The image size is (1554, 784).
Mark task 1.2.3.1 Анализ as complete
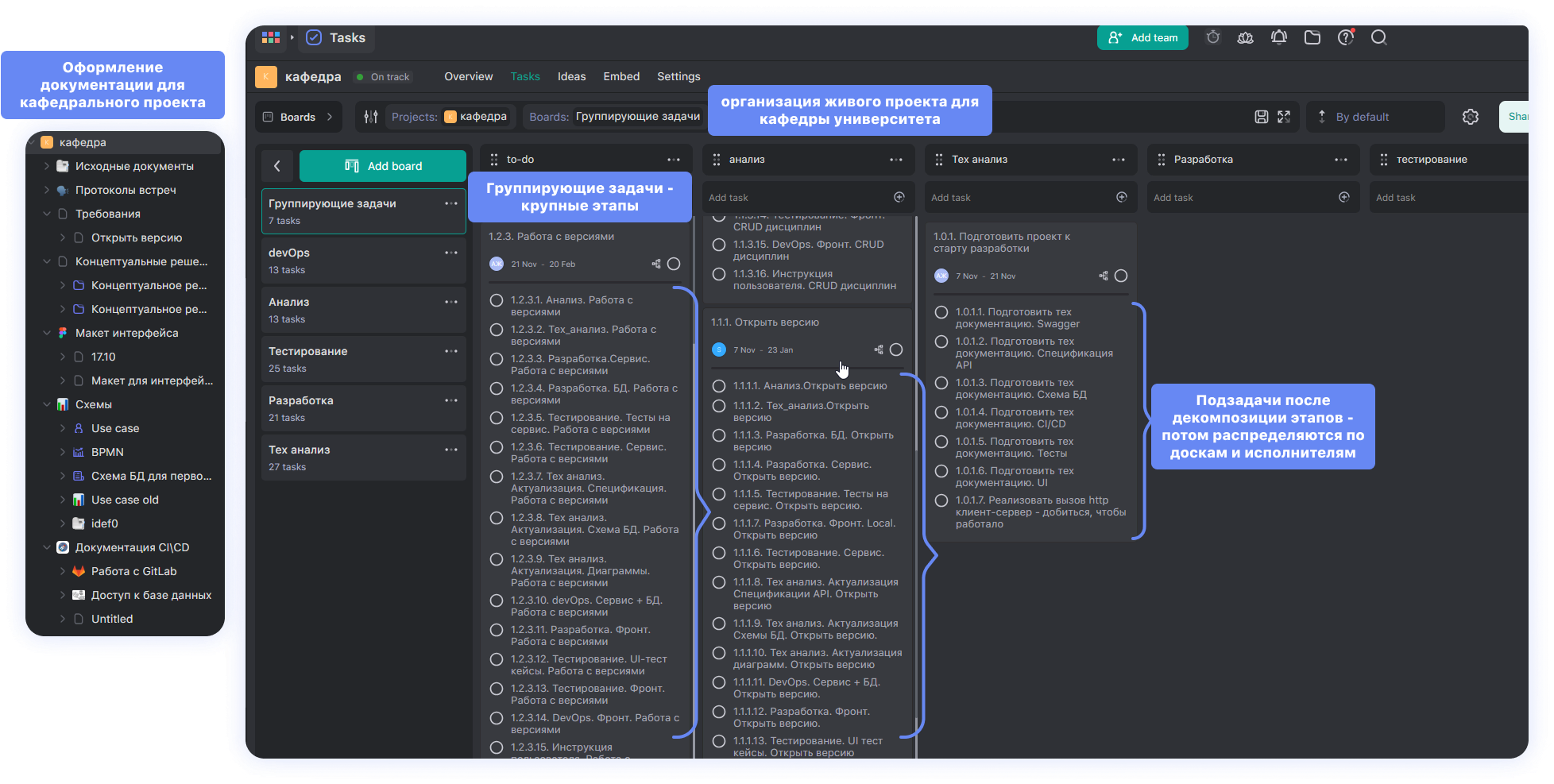497,300
